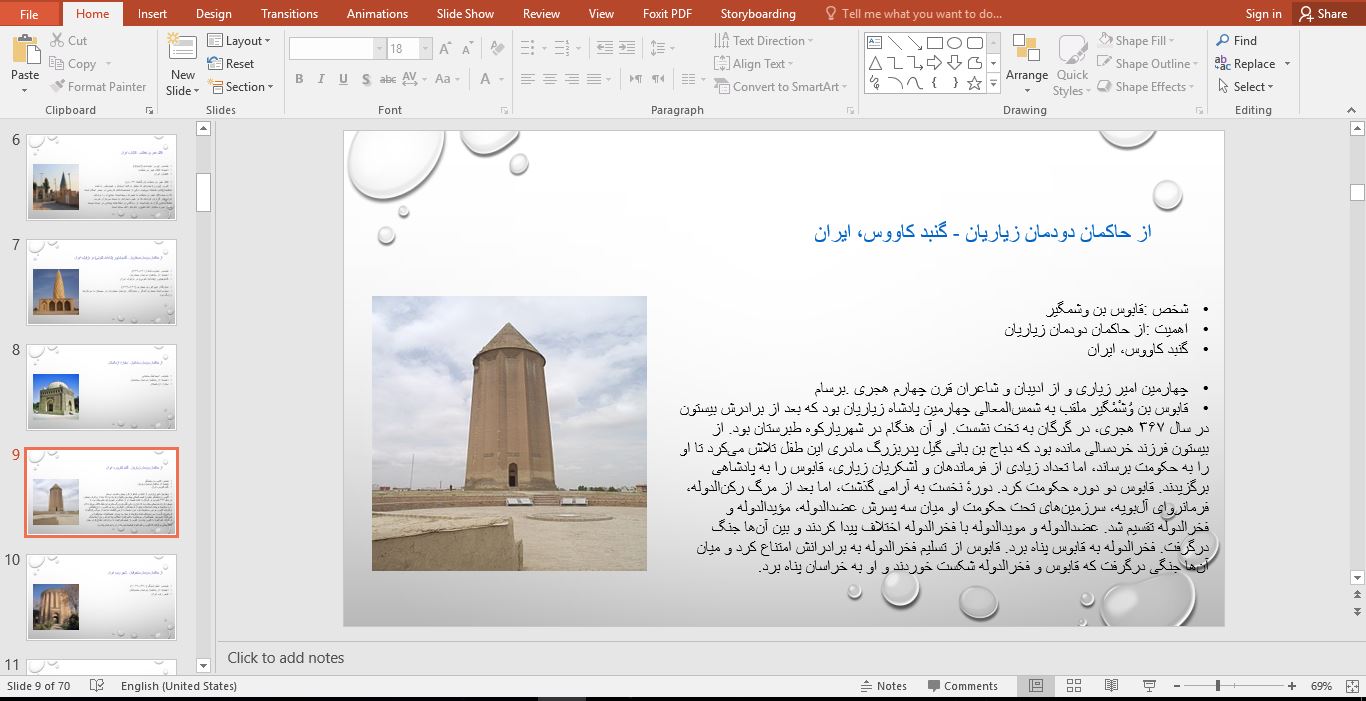The height and width of the screenshot is (701, 1366).
Task: Open the Layout dropdown
Action: click(239, 41)
